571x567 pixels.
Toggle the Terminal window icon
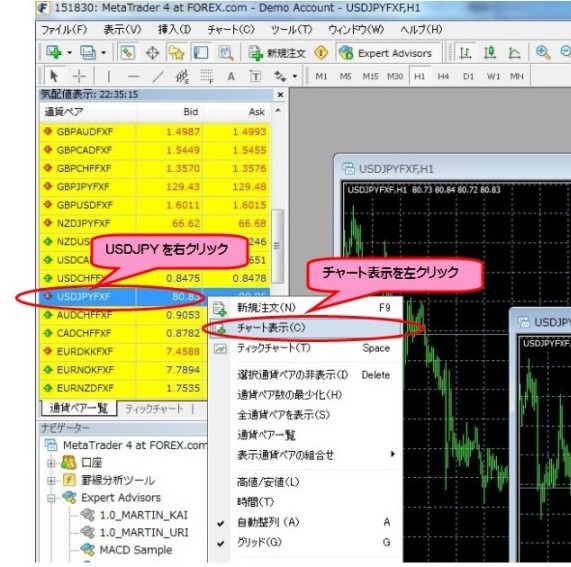(x=201, y=53)
